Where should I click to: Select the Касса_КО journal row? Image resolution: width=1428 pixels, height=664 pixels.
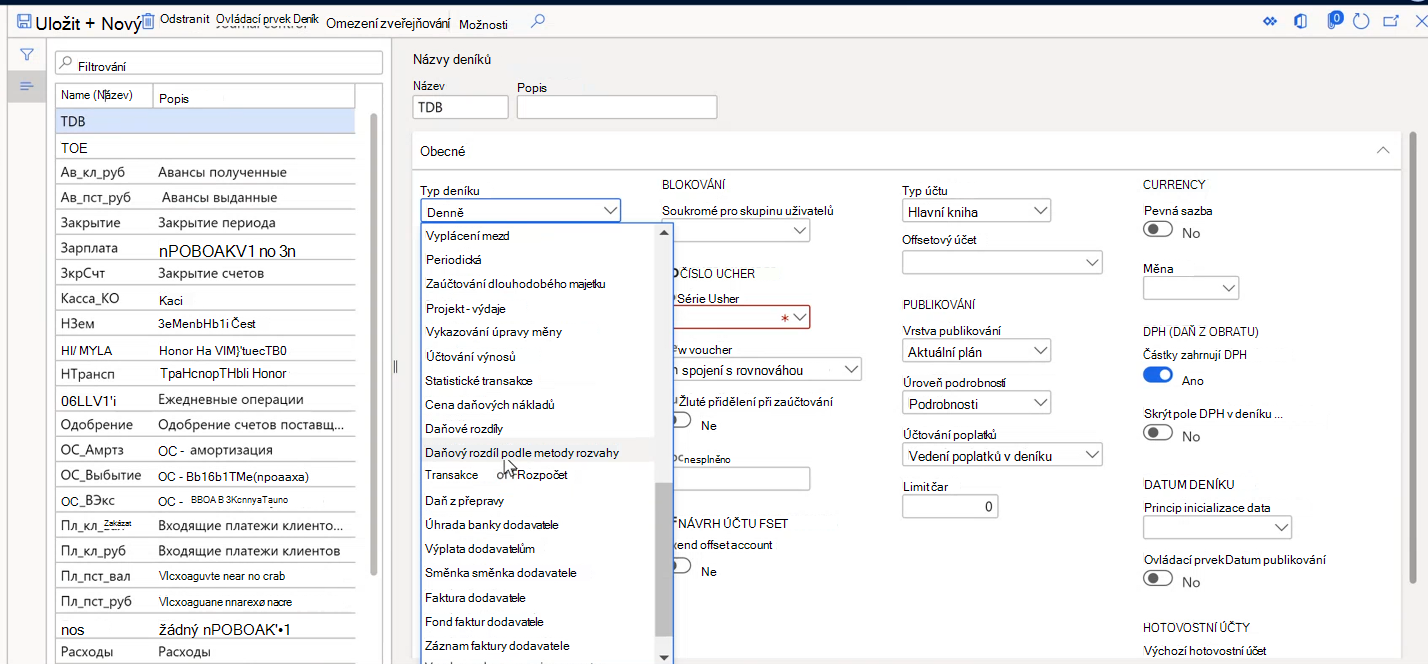(x=205, y=299)
